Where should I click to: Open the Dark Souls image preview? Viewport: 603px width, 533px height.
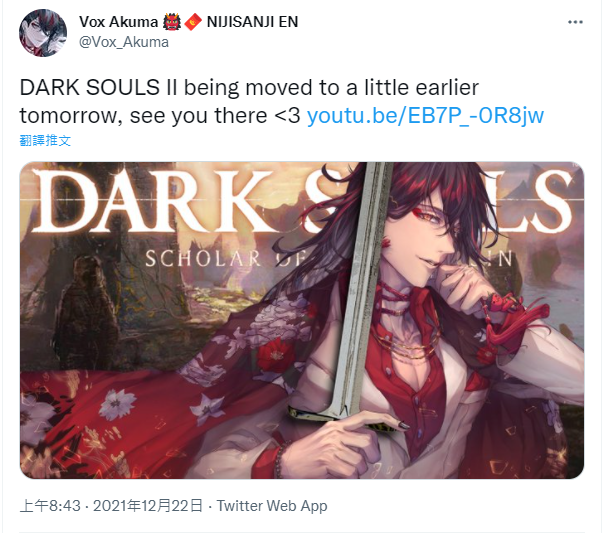[x=302, y=320]
